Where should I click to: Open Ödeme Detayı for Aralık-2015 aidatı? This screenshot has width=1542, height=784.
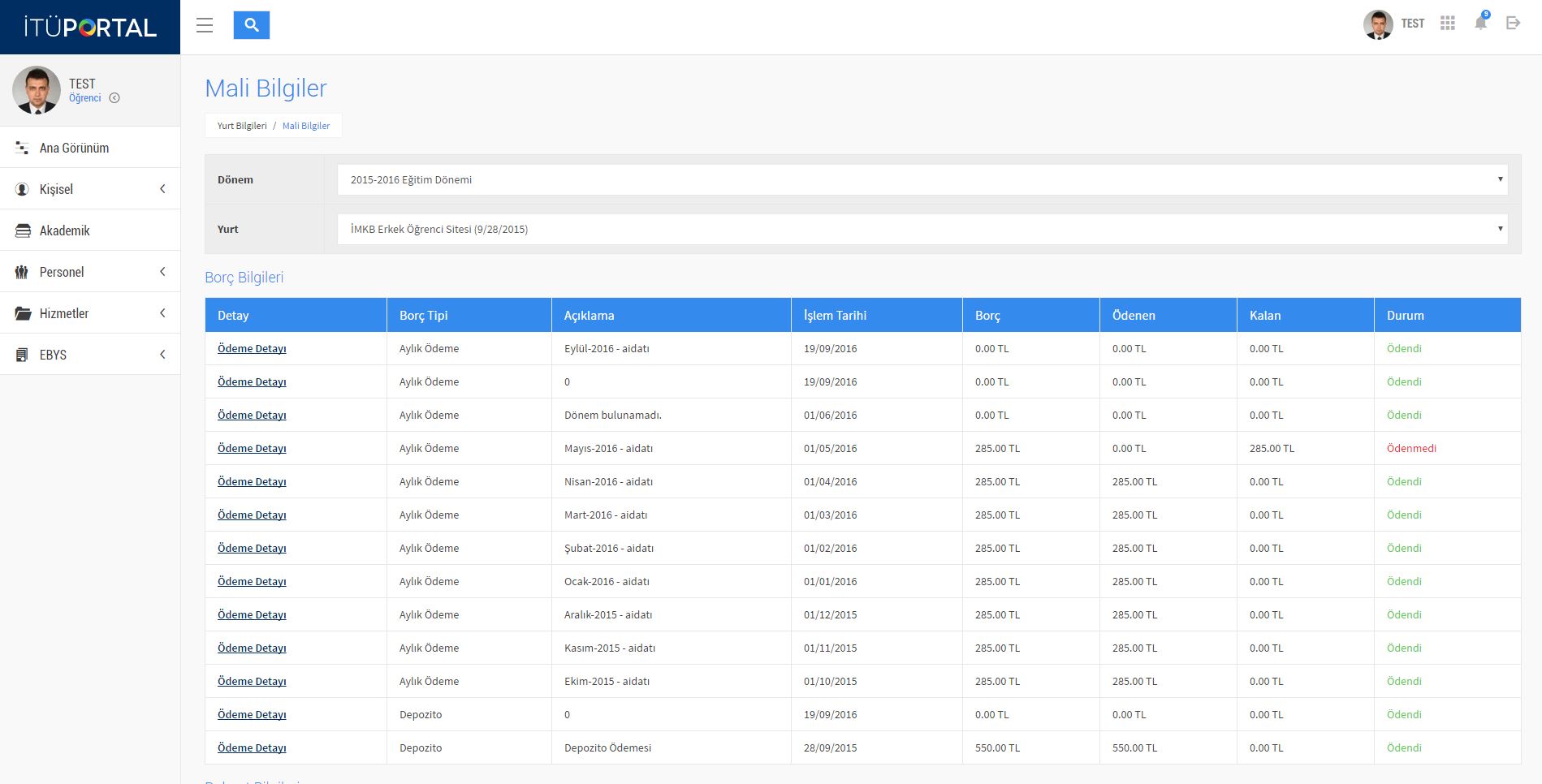252,615
